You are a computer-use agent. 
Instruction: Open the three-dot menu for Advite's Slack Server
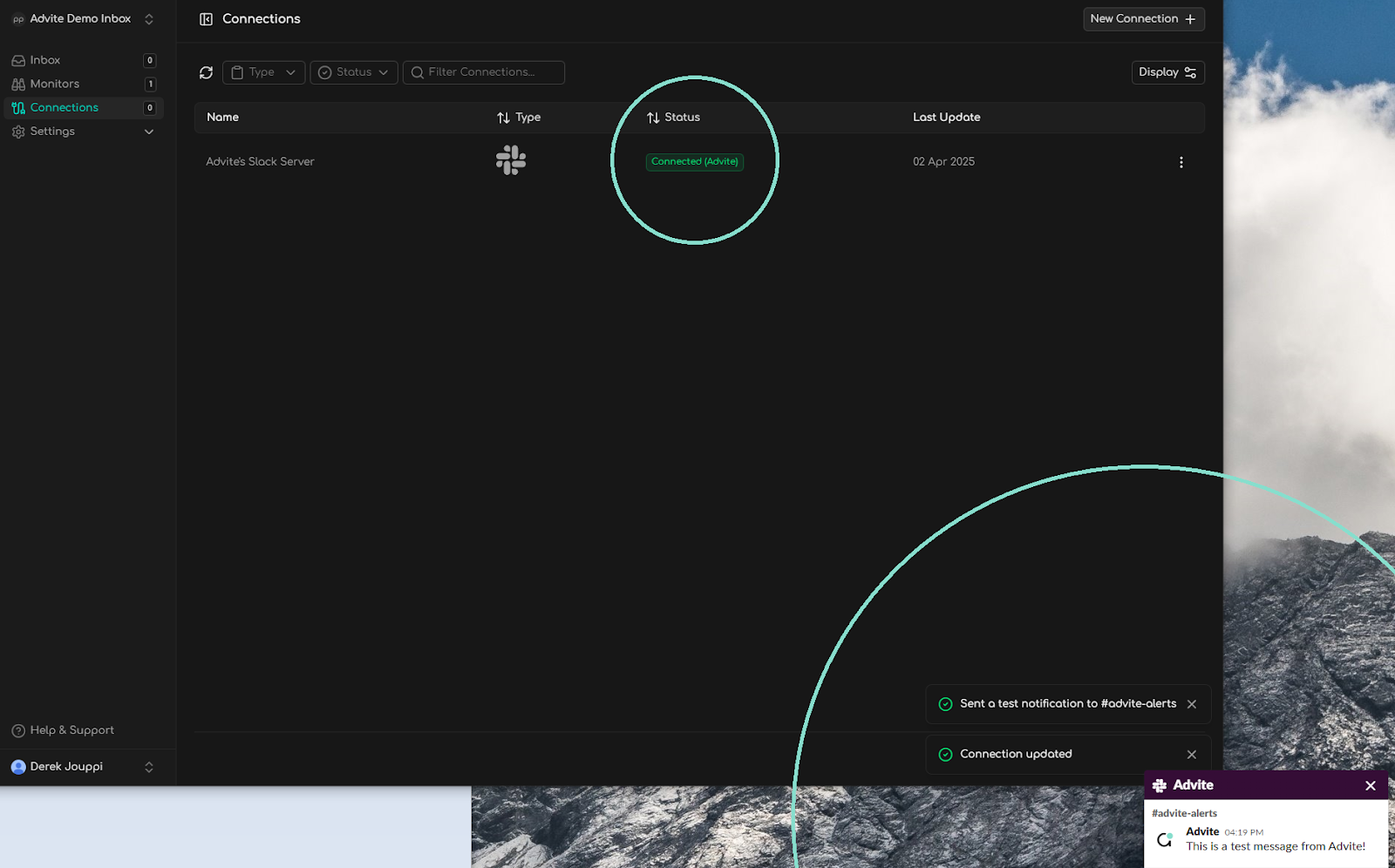tap(1181, 162)
